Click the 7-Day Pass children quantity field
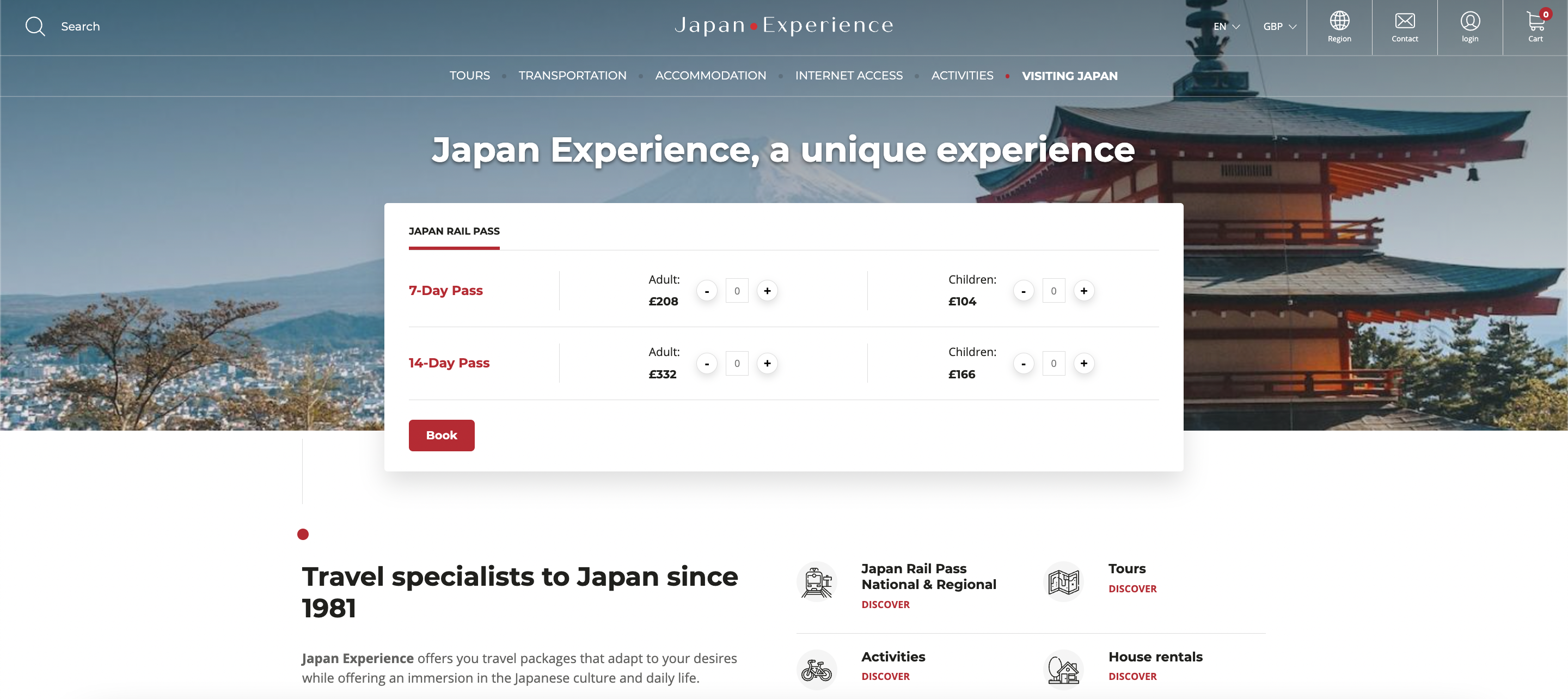 (1053, 291)
